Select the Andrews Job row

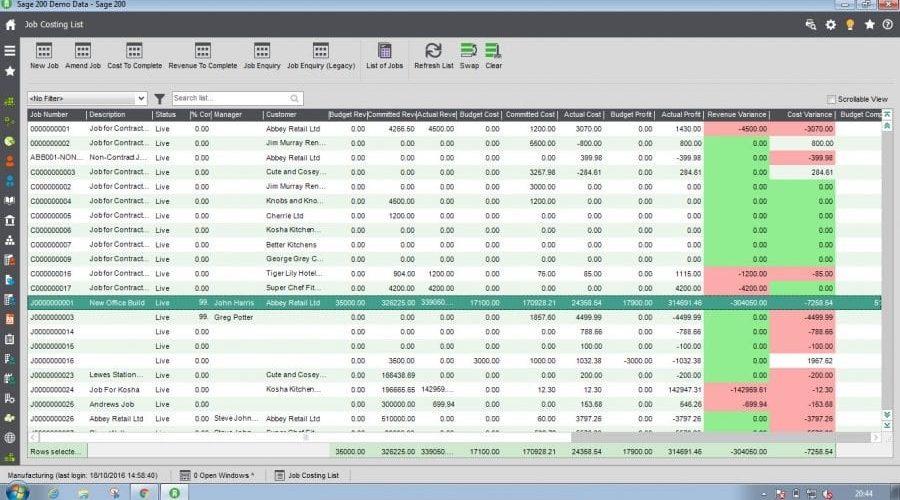coord(454,404)
